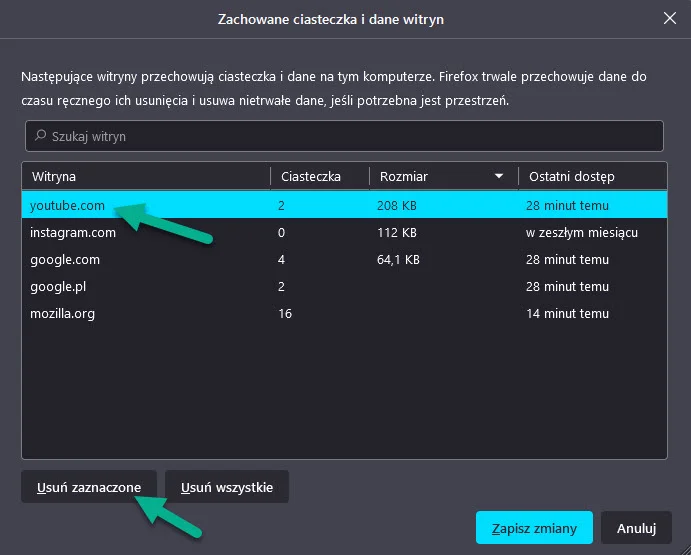Cancel dialog with Anuluj
The width and height of the screenshot is (691, 555).
pos(636,528)
